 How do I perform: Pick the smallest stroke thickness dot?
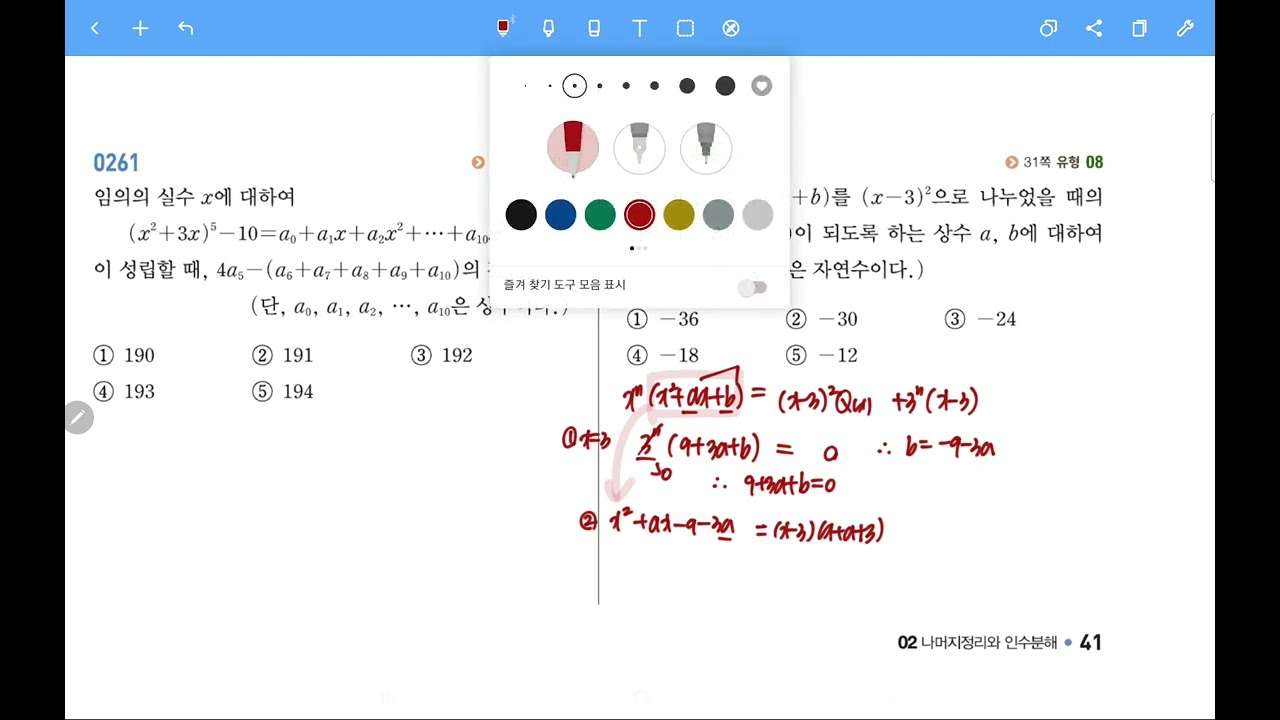click(x=525, y=86)
